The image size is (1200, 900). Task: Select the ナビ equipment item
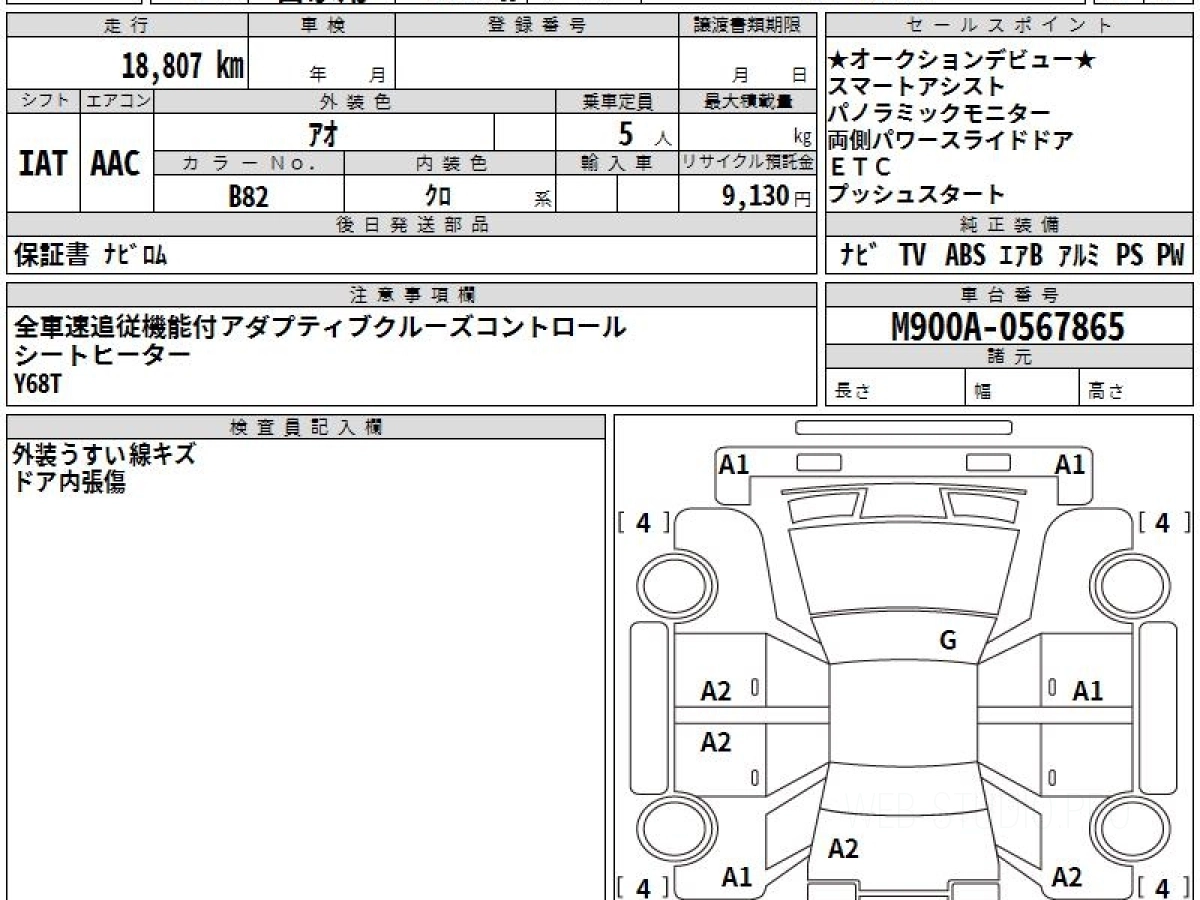pyautogui.click(x=859, y=255)
